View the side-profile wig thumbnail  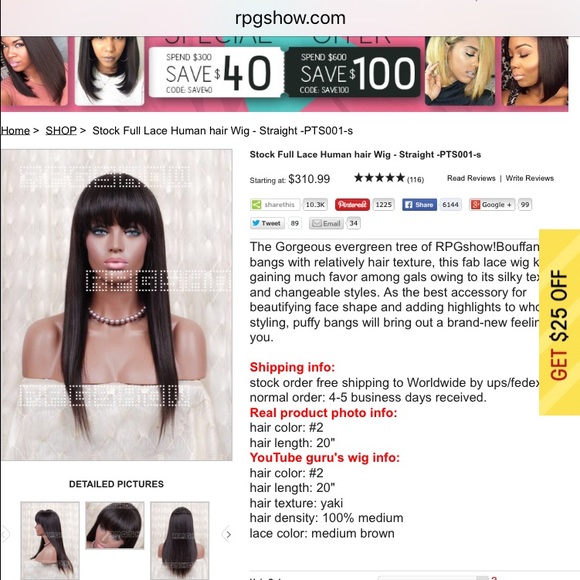tap(50, 540)
